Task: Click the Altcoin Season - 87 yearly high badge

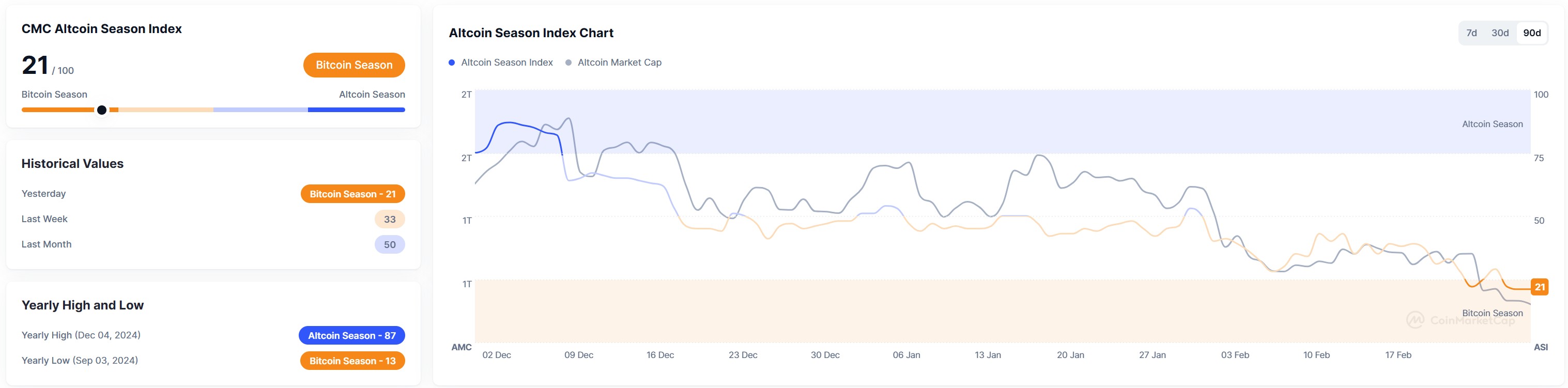Action: [x=351, y=336]
